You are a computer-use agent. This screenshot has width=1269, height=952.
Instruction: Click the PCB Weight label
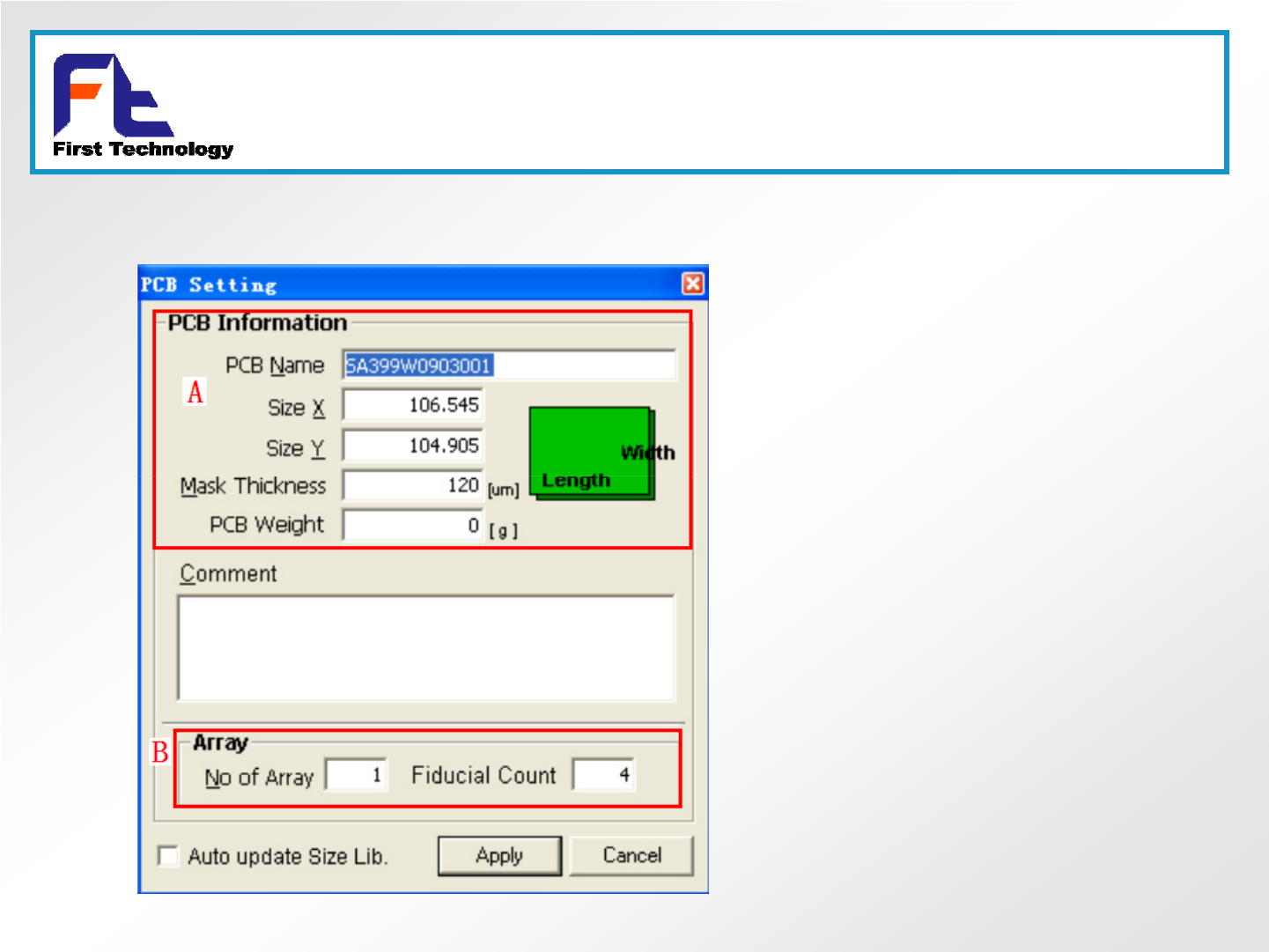(x=267, y=525)
